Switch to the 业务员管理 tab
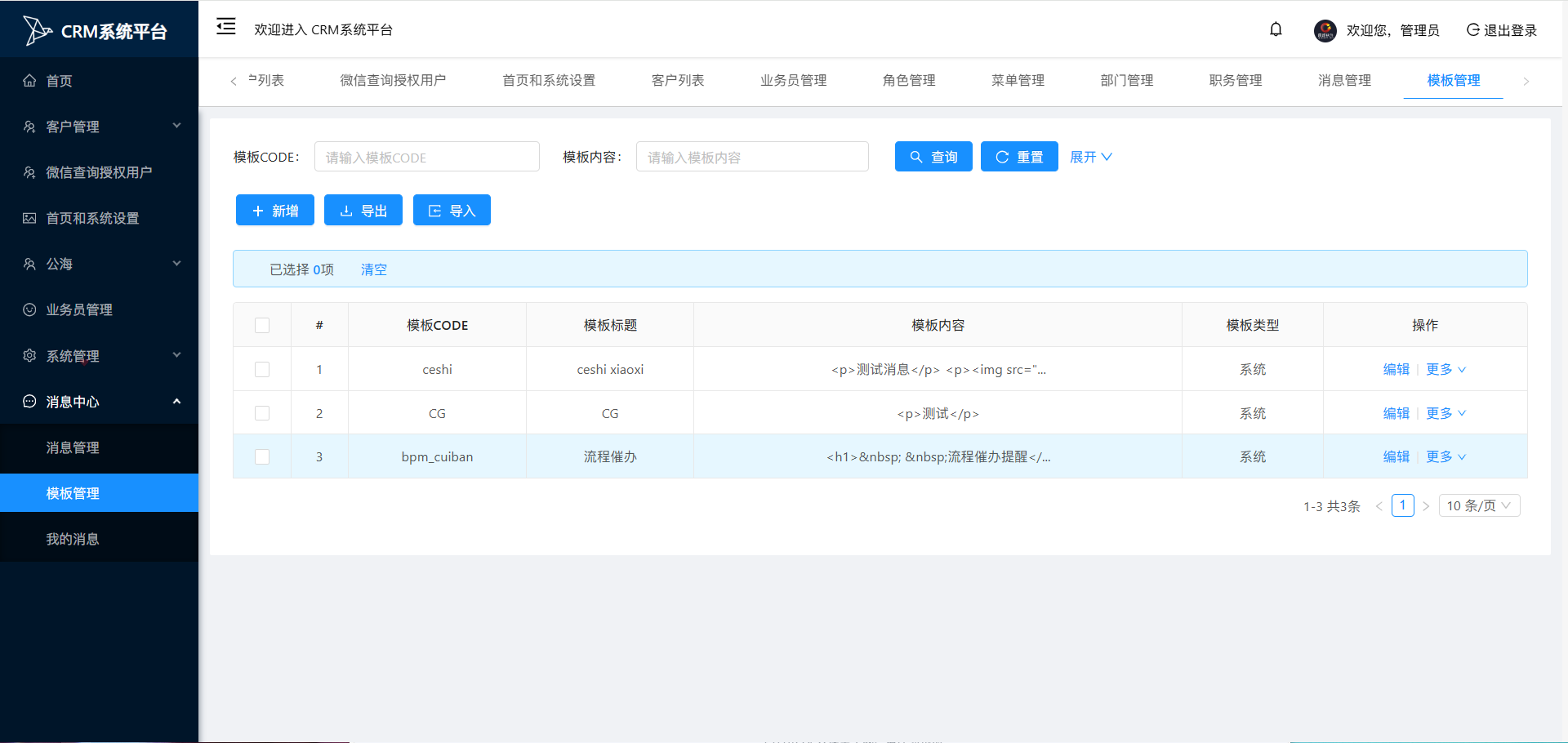The height and width of the screenshot is (743, 1568). click(794, 80)
